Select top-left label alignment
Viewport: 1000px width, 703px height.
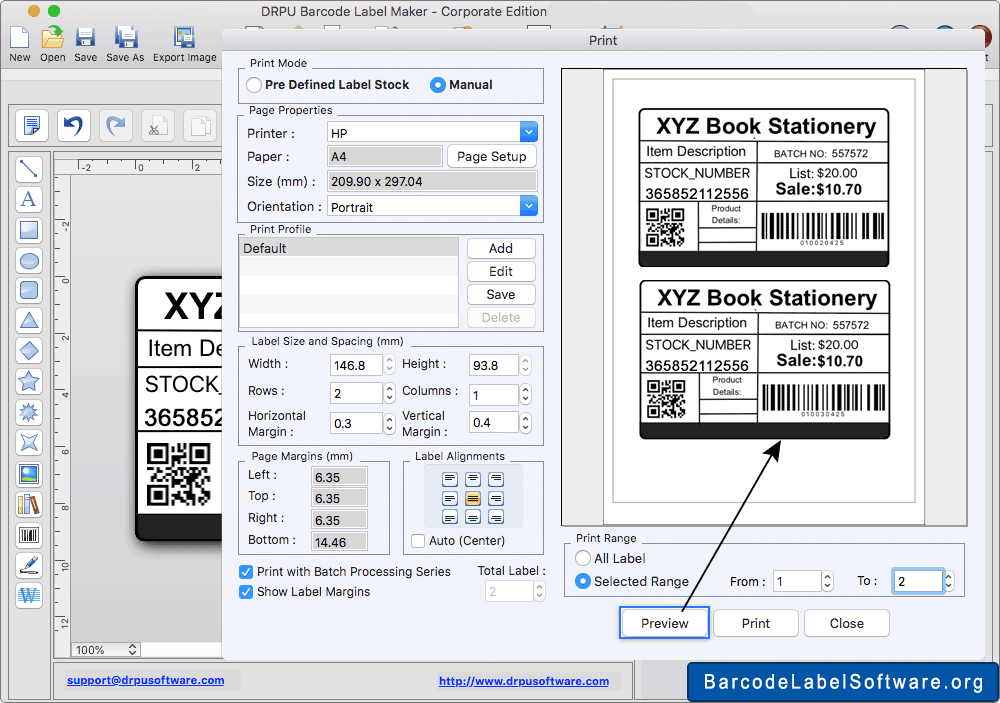pyautogui.click(x=450, y=478)
